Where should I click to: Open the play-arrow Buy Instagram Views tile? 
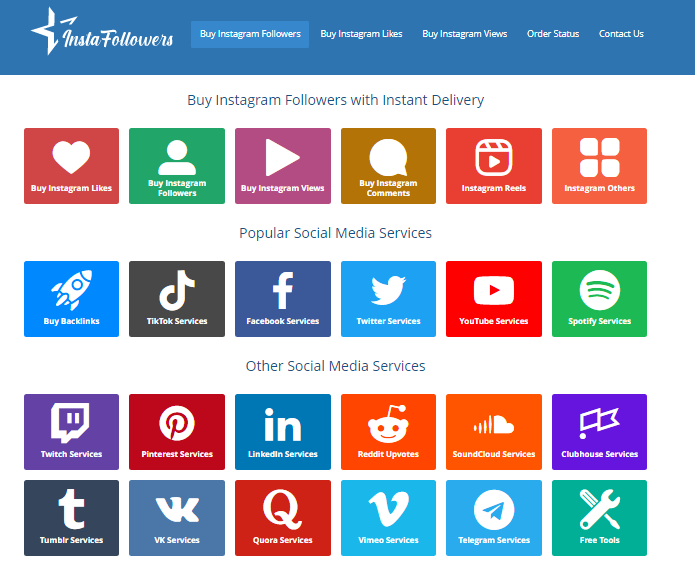pos(283,166)
